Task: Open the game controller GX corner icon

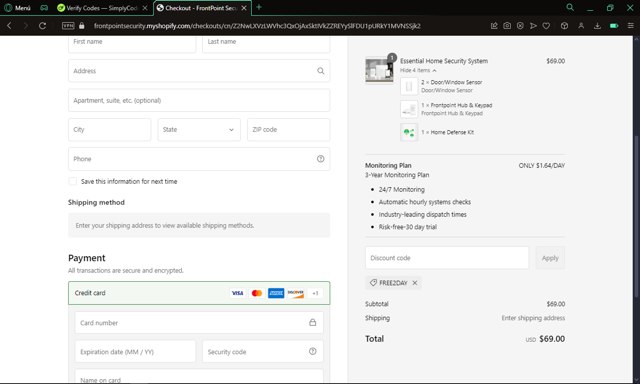Action: tap(44, 8)
